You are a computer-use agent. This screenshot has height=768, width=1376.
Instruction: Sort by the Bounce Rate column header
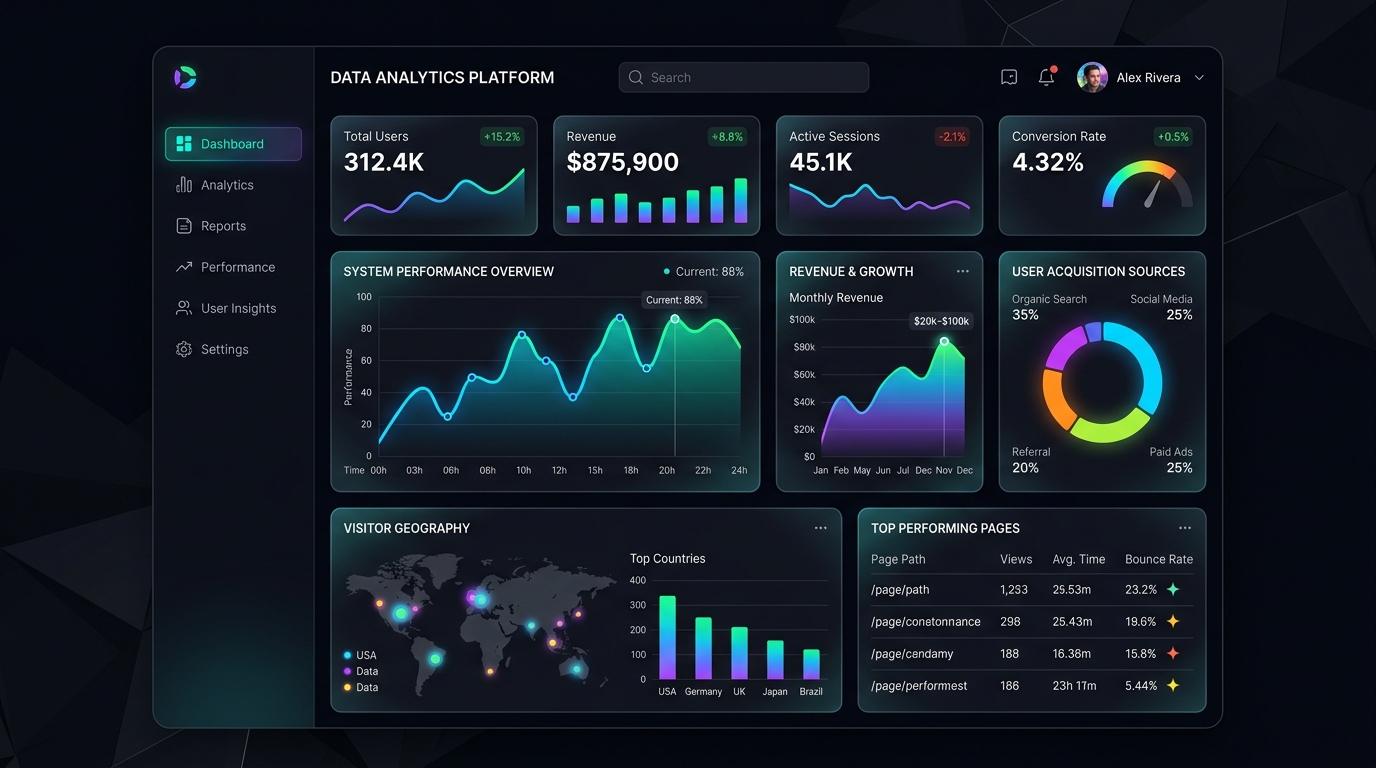coord(1159,559)
